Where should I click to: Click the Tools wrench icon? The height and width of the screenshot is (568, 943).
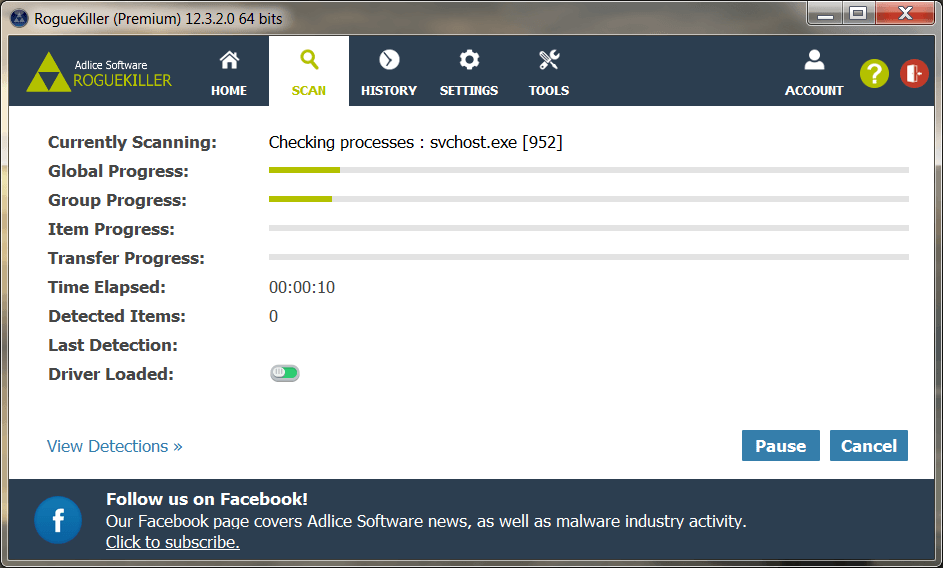pos(549,61)
